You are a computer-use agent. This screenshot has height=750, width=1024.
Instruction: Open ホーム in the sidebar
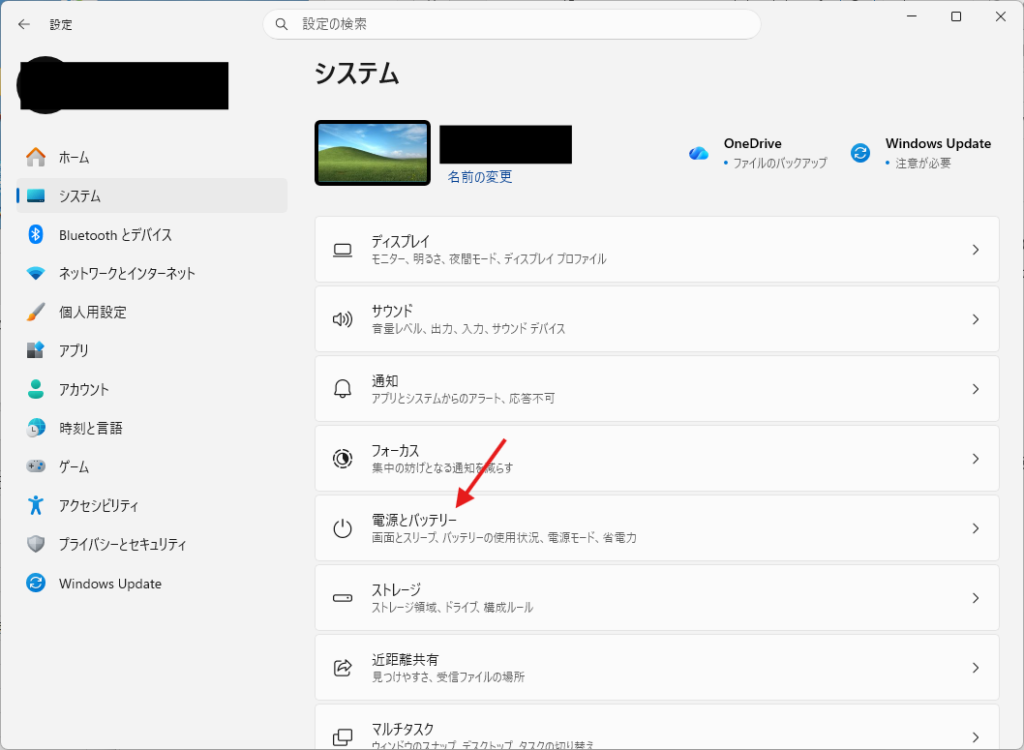click(152, 157)
